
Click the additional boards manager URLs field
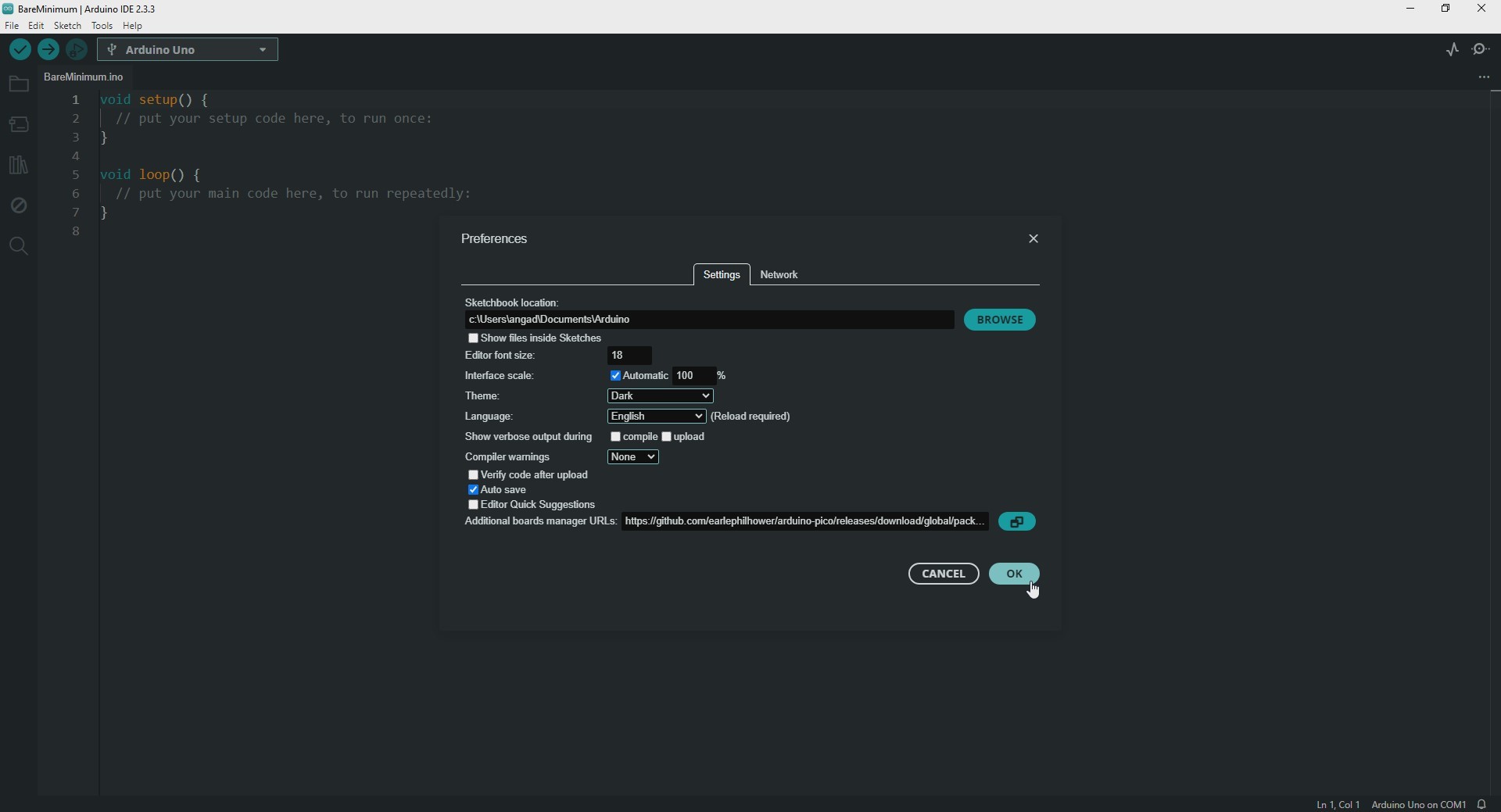805,522
